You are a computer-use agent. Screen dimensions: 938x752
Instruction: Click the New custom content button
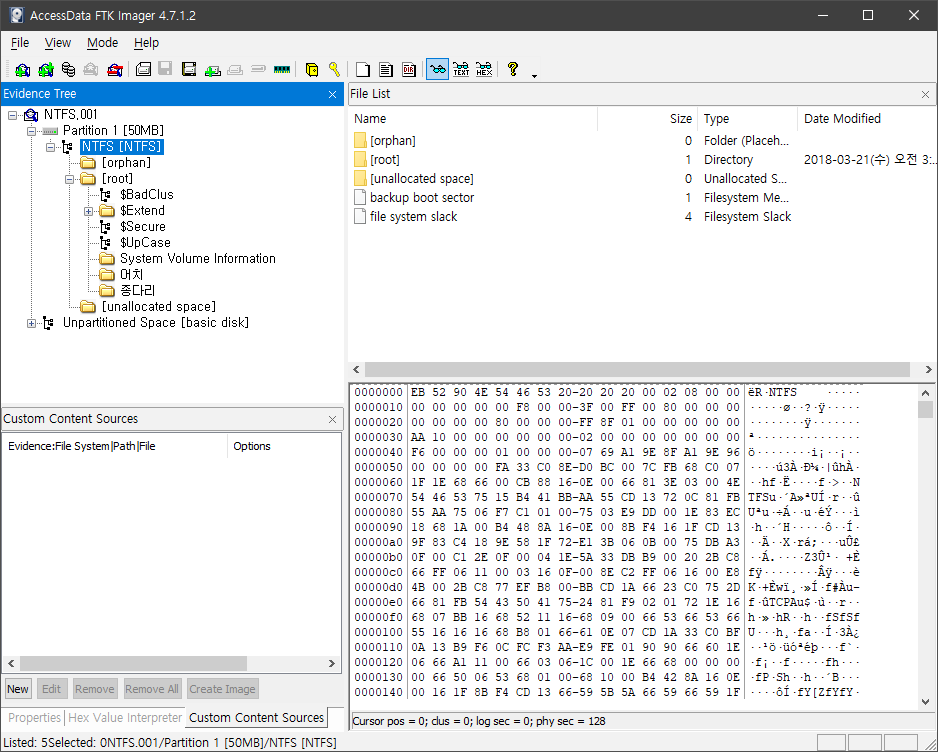pos(17,689)
